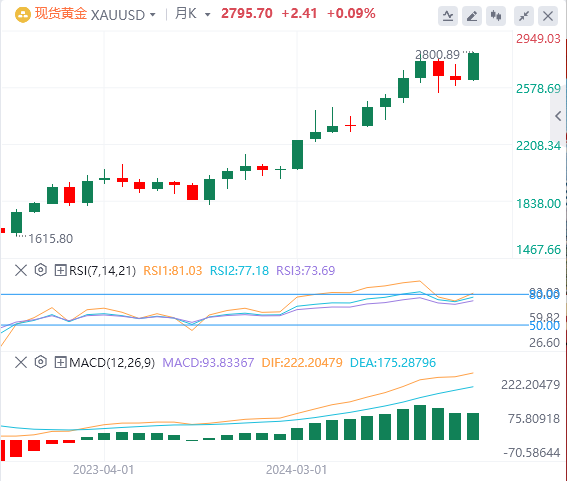Remove the RSI indicator panel
This screenshot has height=481, width=567.
[x=21, y=270]
